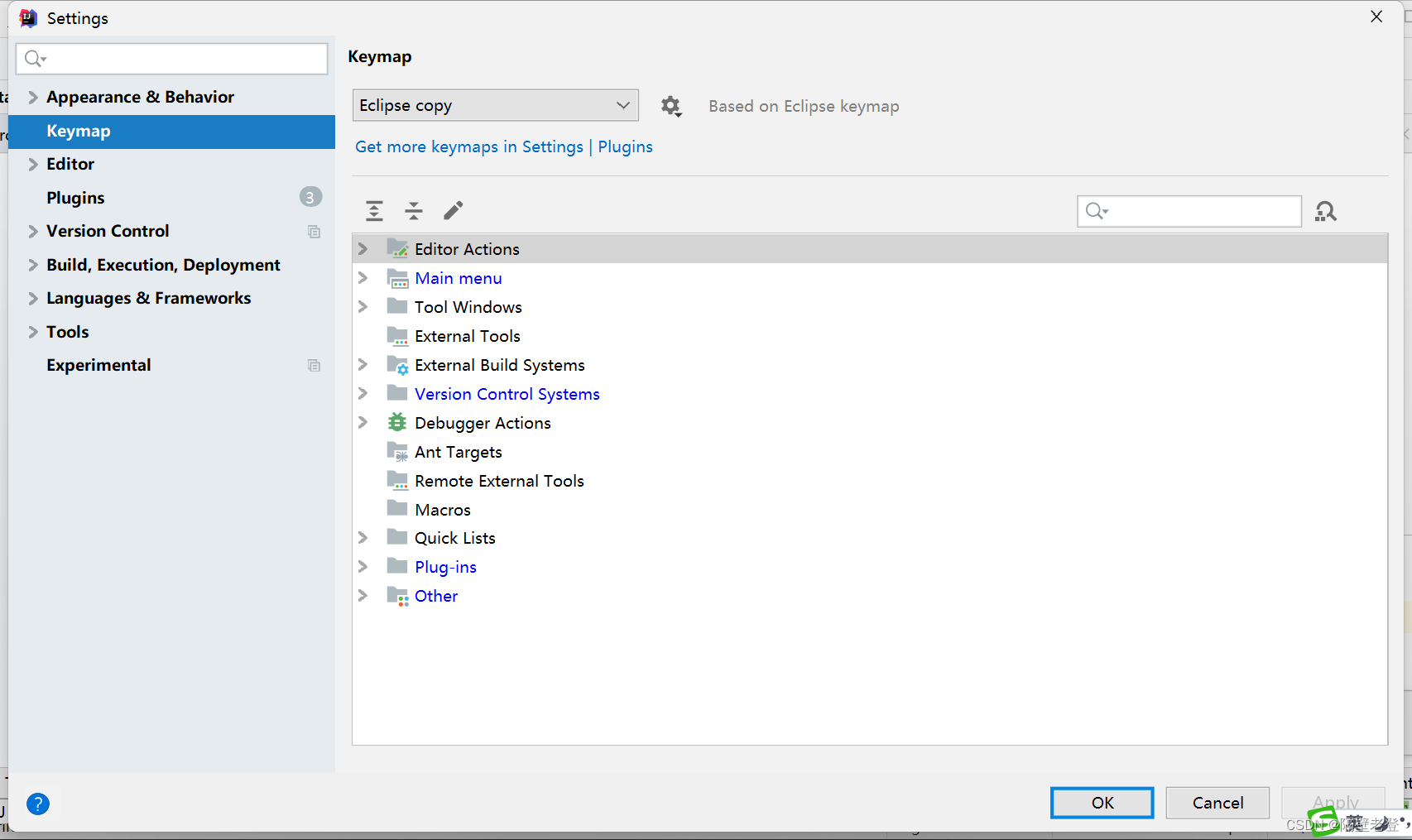The width and height of the screenshot is (1412, 840).
Task: Click the Tool Windows folder icon
Action: 398,306
